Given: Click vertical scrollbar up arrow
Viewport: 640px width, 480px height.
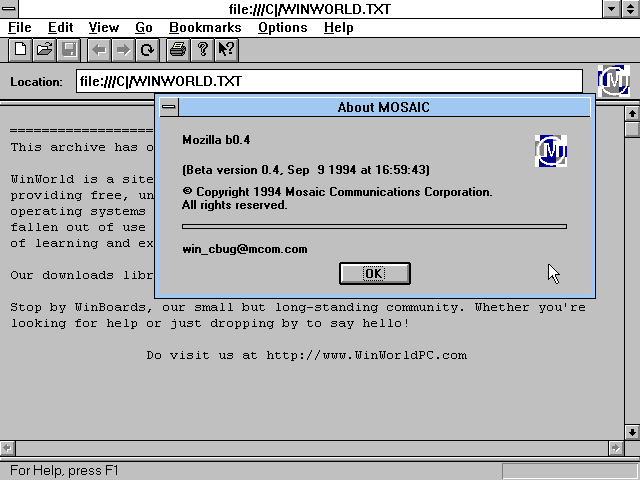Looking at the screenshot, I should coord(632,113).
